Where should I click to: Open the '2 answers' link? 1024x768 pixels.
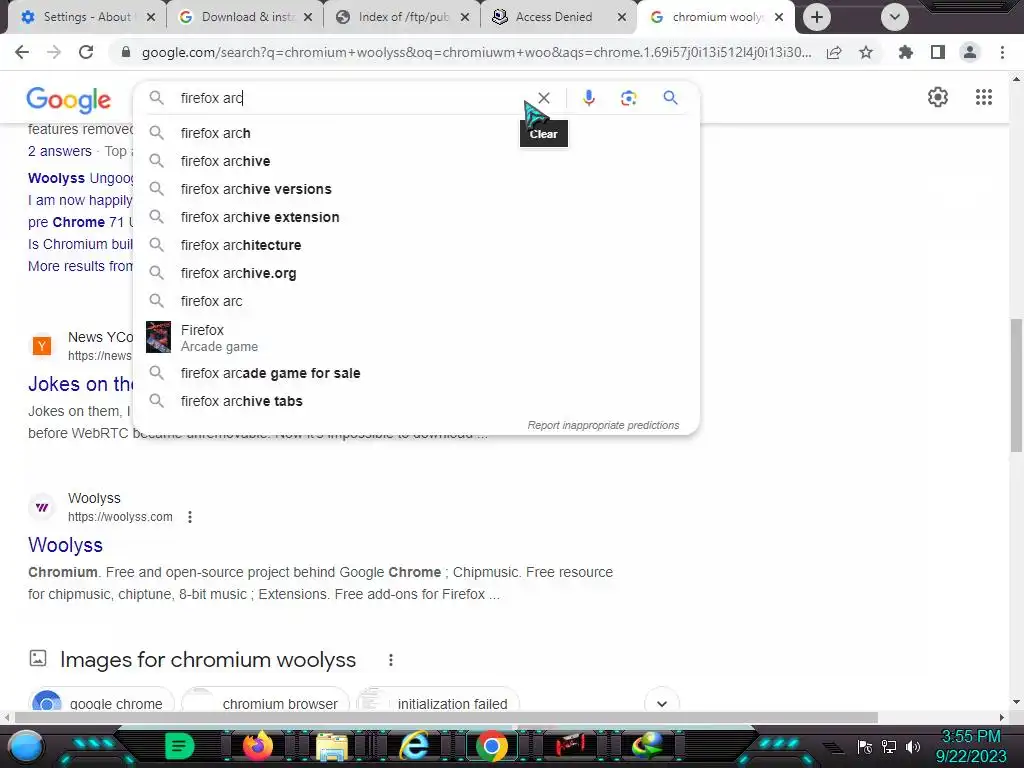click(59, 152)
